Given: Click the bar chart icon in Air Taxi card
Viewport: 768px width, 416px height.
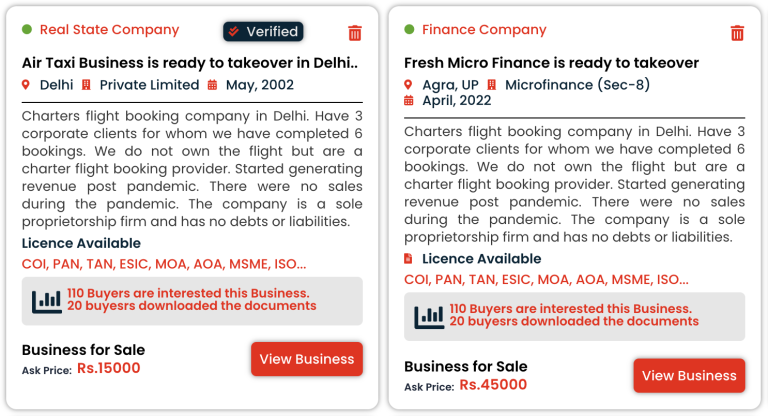Looking at the screenshot, I should point(46,300).
